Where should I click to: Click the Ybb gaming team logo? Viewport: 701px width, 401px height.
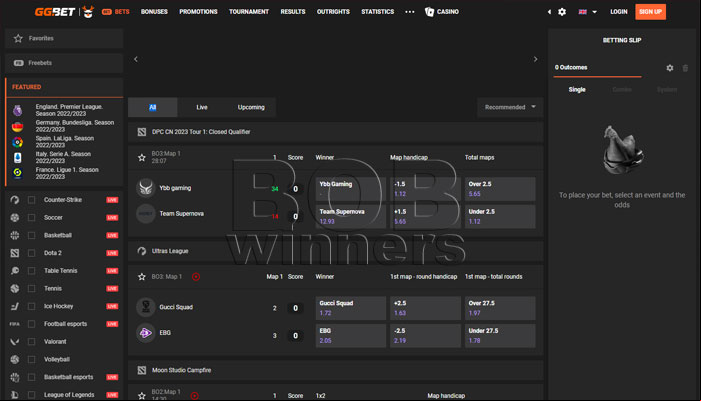145,188
